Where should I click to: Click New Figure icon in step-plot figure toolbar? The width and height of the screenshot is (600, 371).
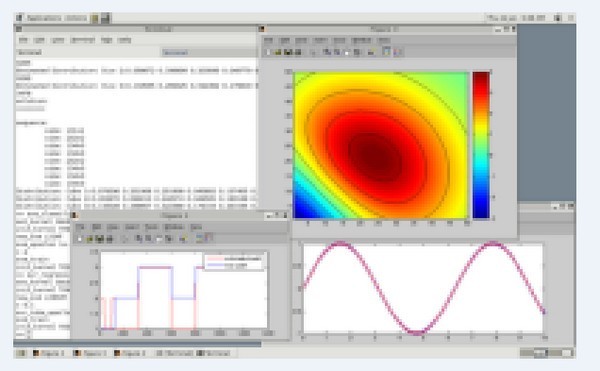coord(80,239)
